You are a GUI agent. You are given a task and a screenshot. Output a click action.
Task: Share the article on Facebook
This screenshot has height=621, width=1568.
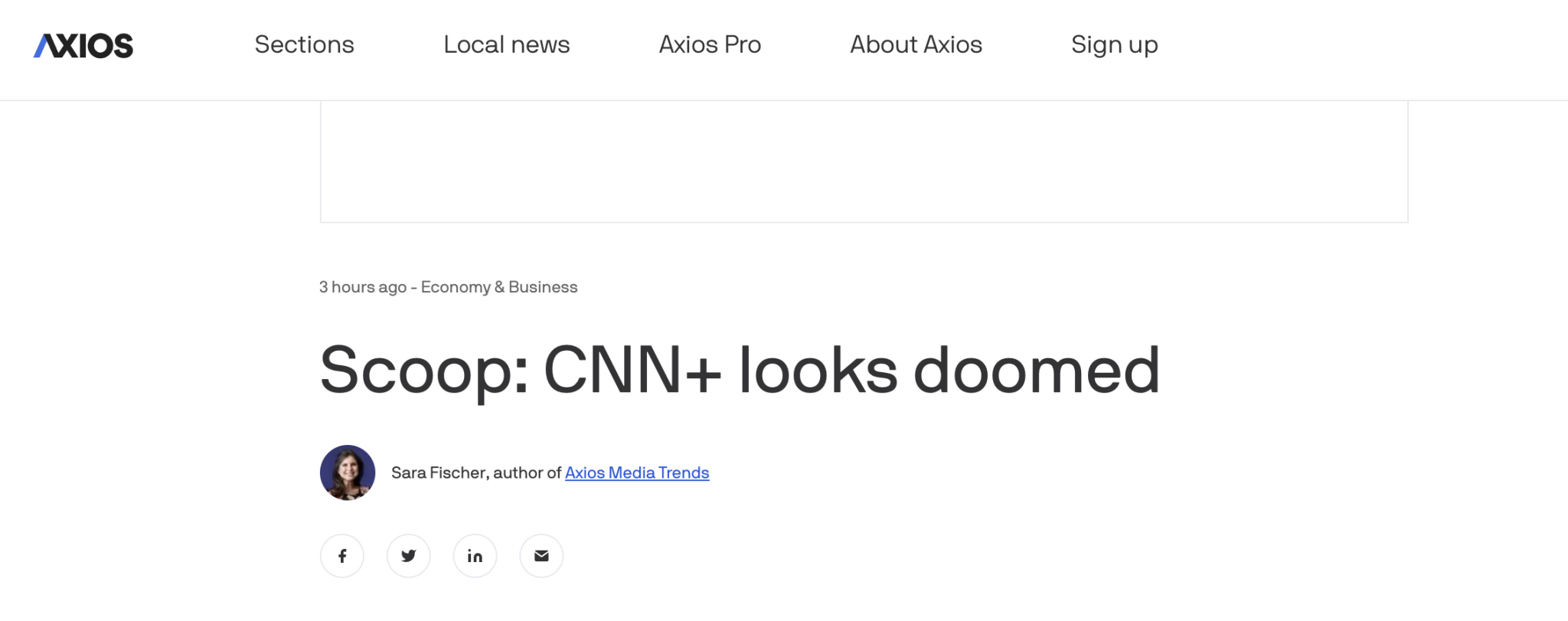(x=341, y=556)
